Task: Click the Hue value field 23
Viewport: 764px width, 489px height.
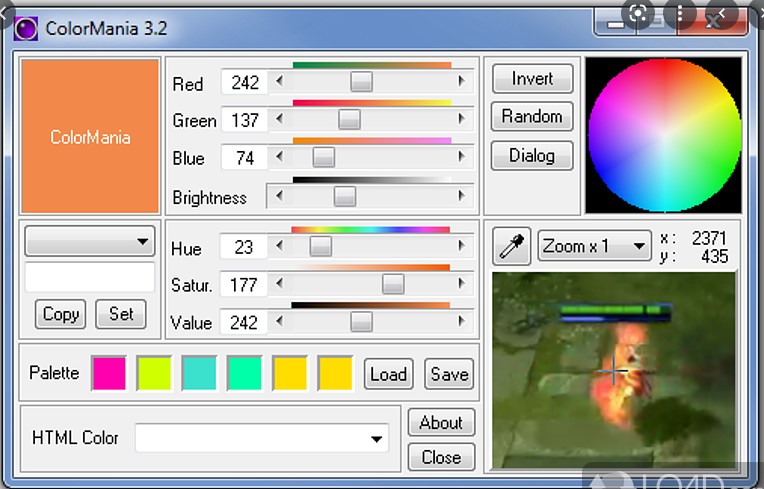Action: [243, 247]
